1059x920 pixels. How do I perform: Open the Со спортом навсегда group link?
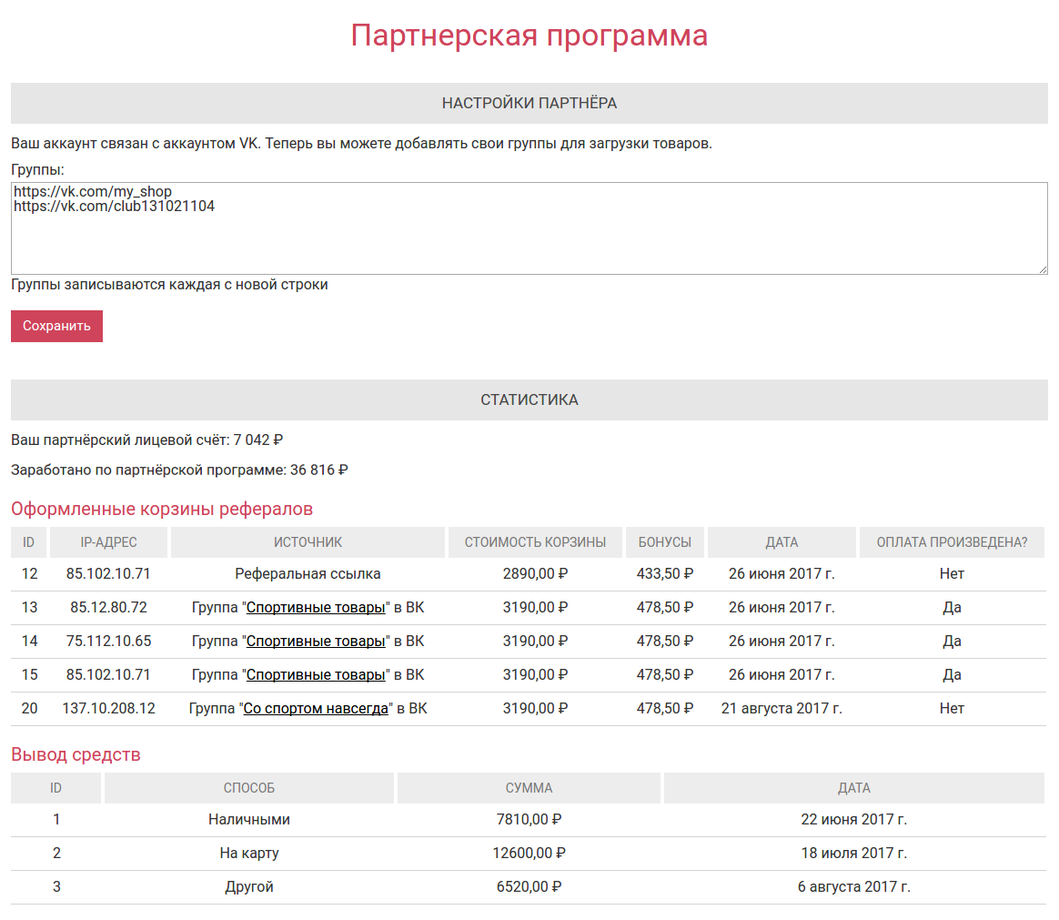[x=316, y=709]
